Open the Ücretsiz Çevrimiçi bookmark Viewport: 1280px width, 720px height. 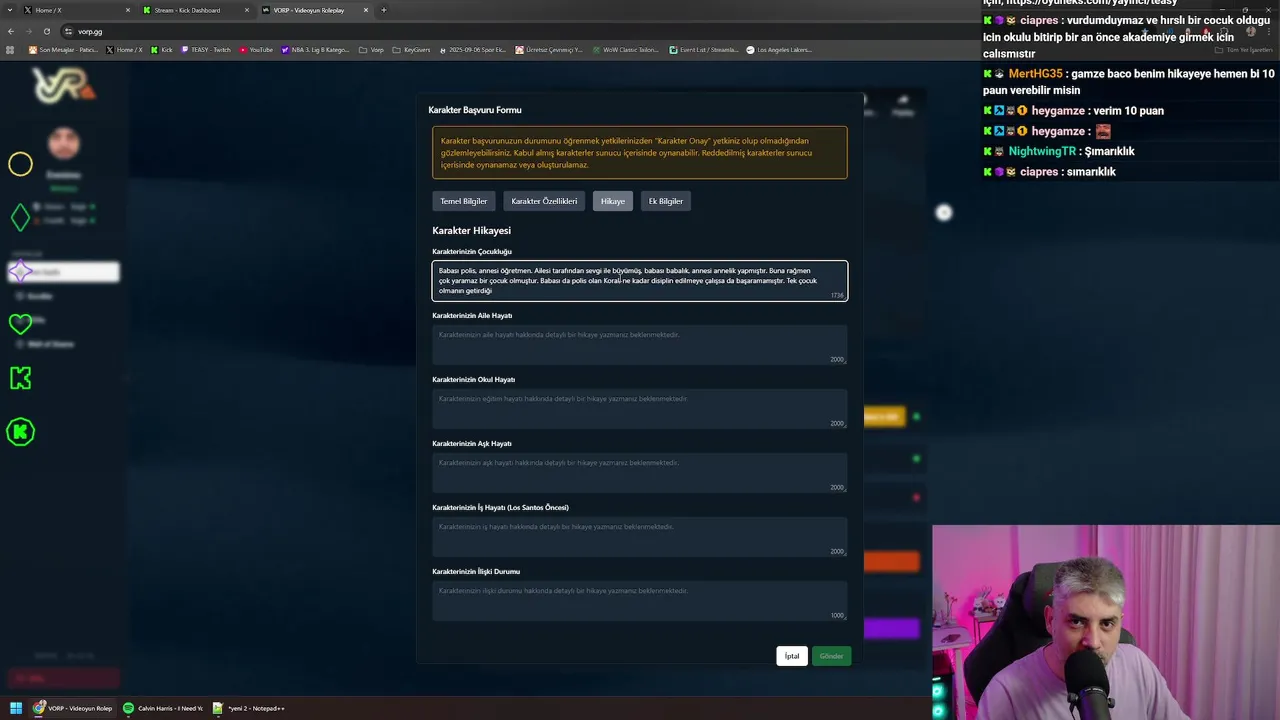pyautogui.click(x=549, y=50)
